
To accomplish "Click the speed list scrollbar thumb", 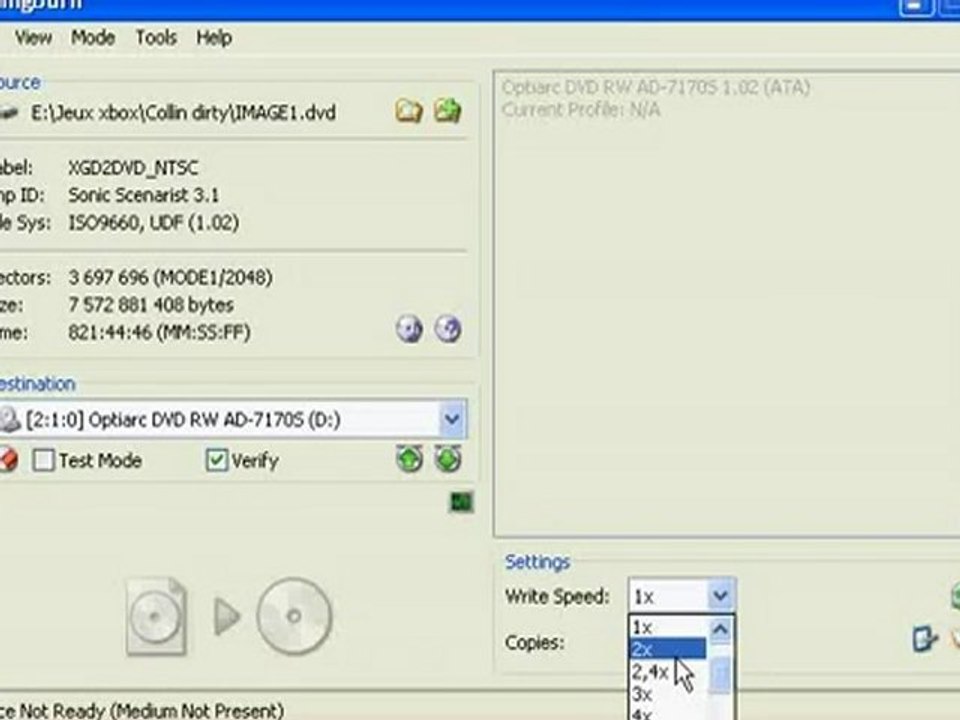I will (721, 674).
